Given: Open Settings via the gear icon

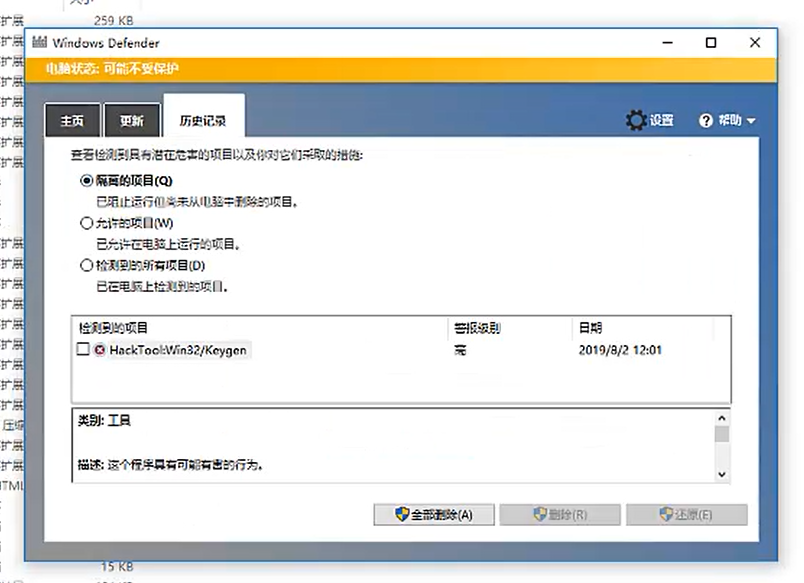Looking at the screenshot, I should coord(636,120).
